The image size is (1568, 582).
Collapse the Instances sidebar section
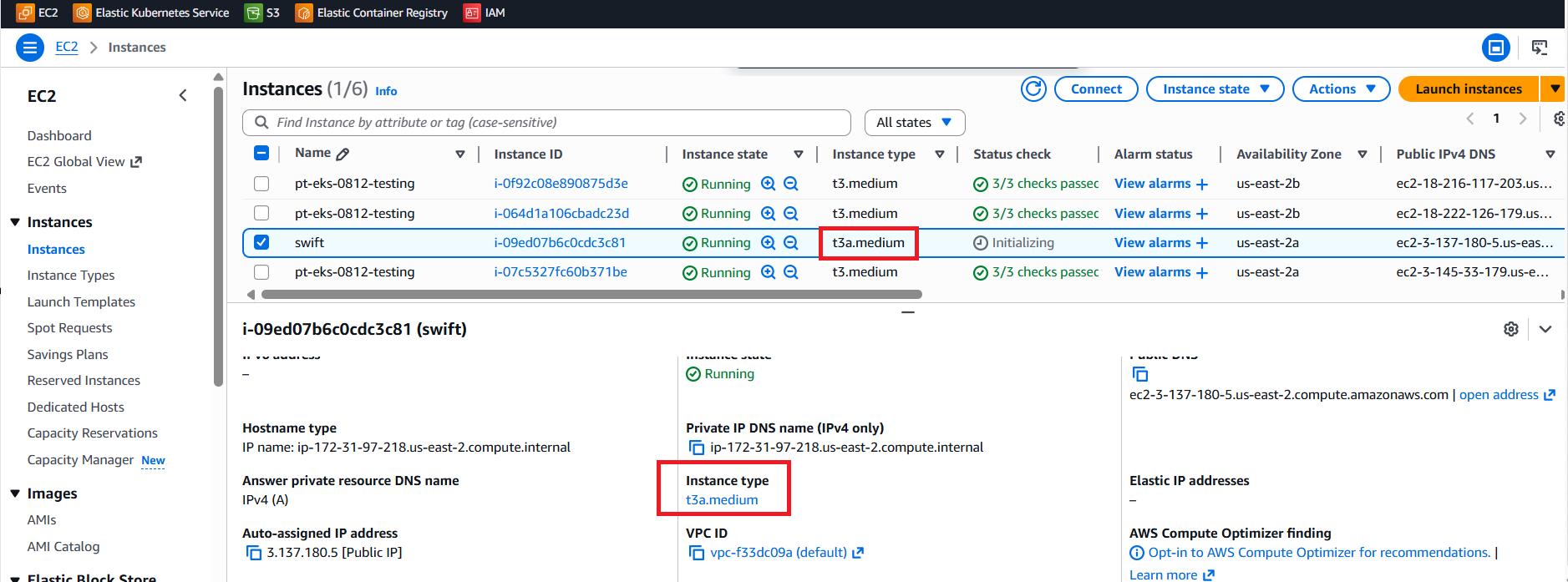[x=15, y=222]
